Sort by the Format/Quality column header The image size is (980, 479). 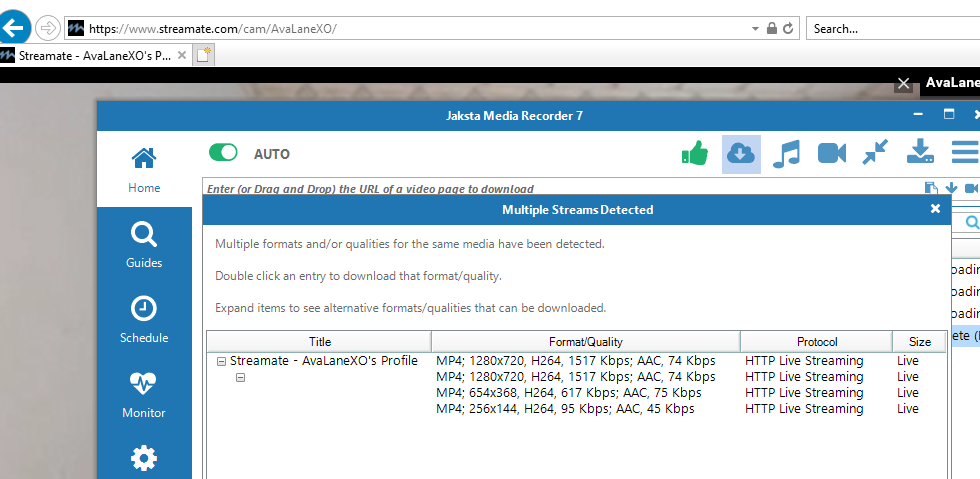[586, 341]
